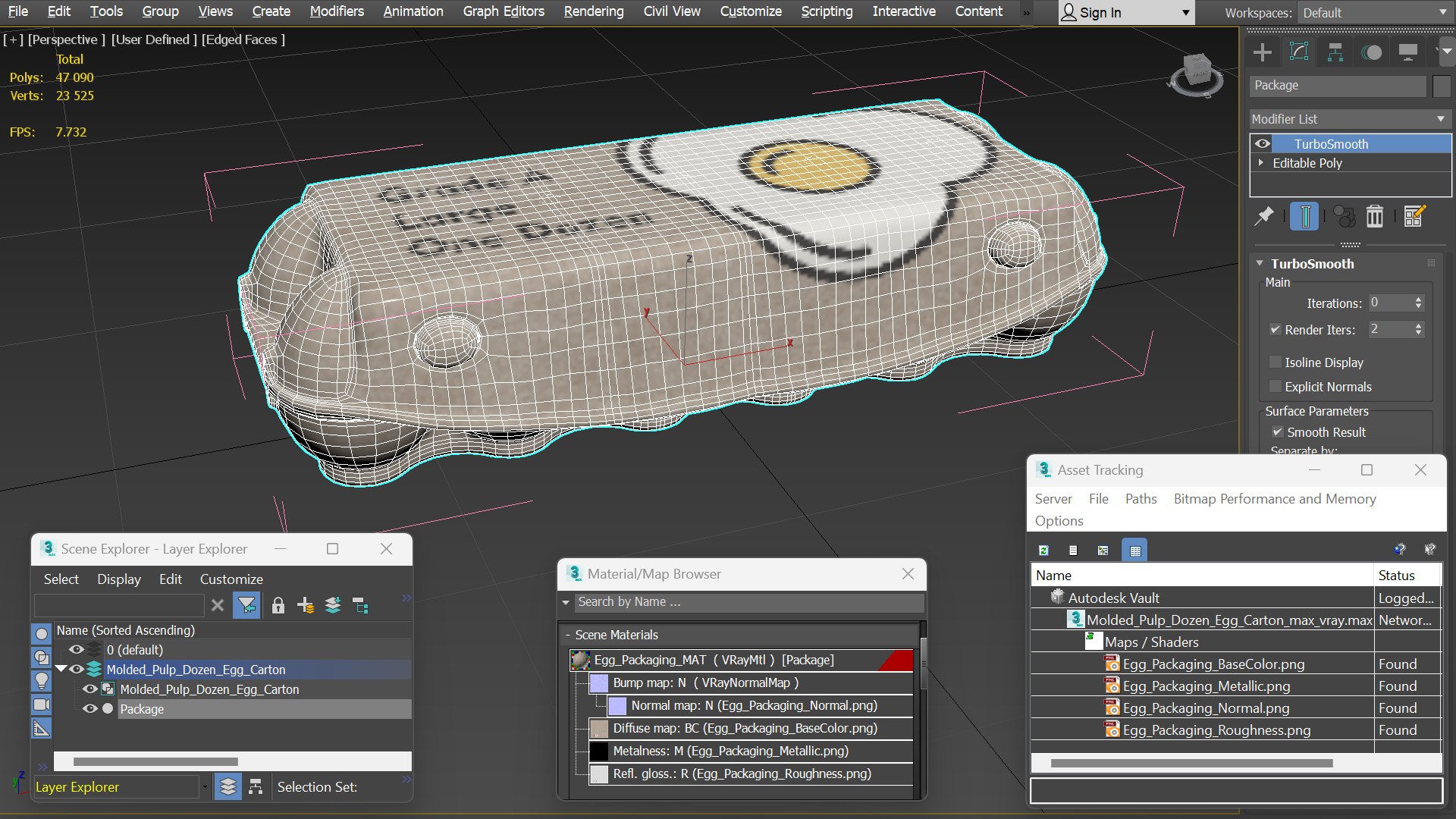Image resolution: width=1456 pixels, height=819 pixels.
Task: Open Display menu in Scene Explorer
Action: [x=119, y=579]
